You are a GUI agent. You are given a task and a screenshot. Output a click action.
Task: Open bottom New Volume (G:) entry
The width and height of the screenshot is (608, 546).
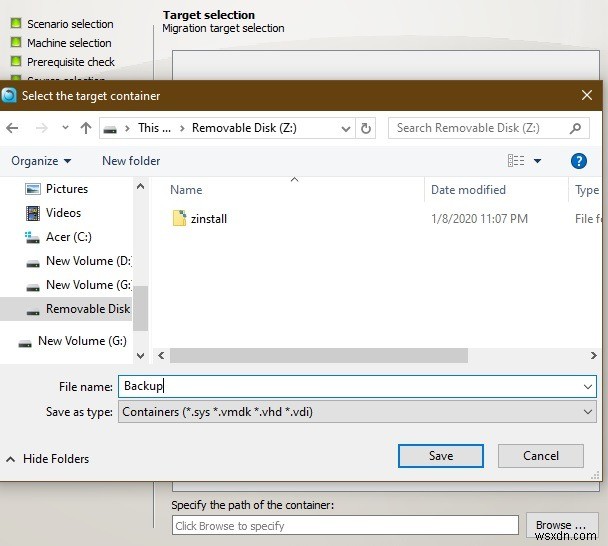coord(82,341)
